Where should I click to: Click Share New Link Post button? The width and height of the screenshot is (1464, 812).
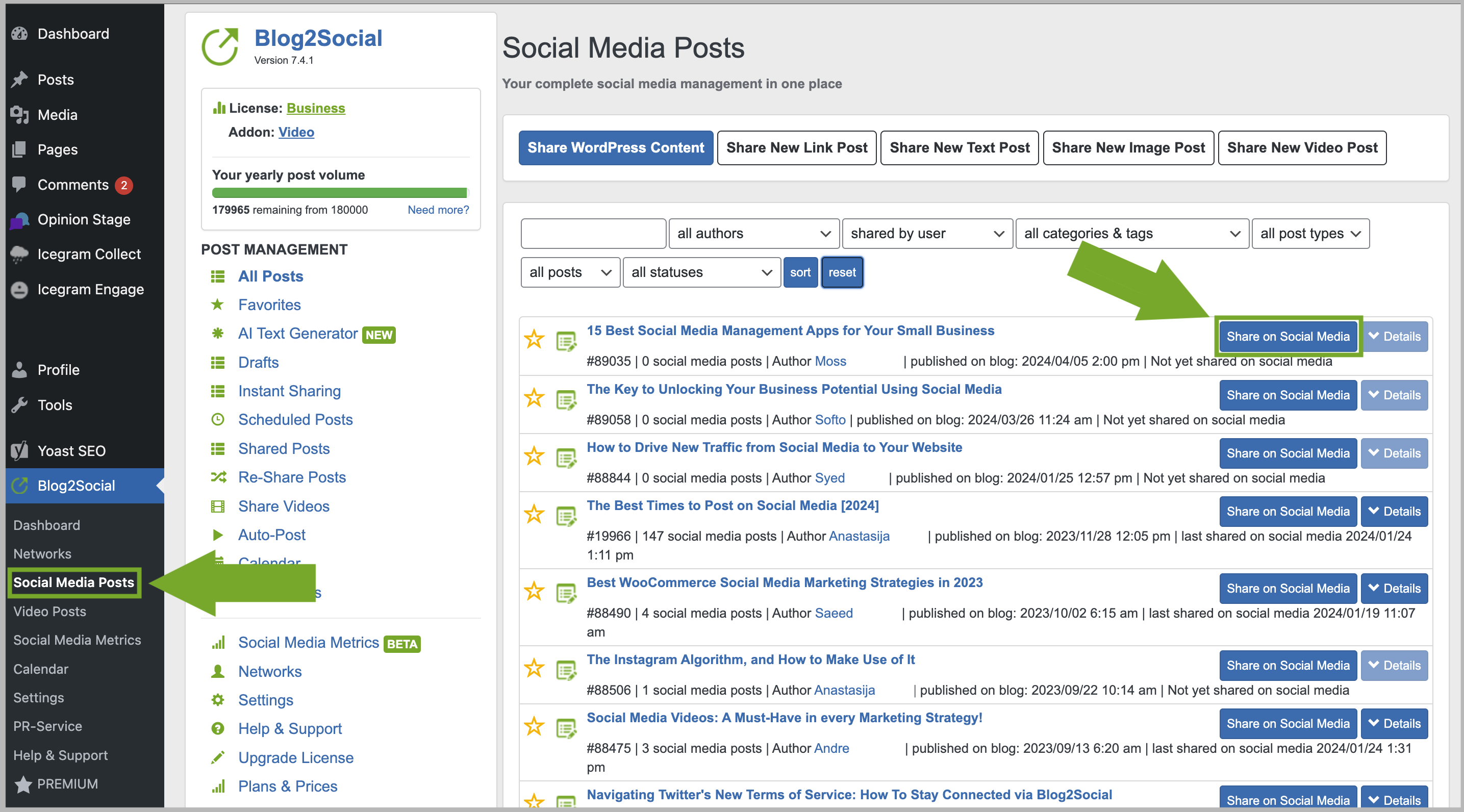(x=797, y=148)
